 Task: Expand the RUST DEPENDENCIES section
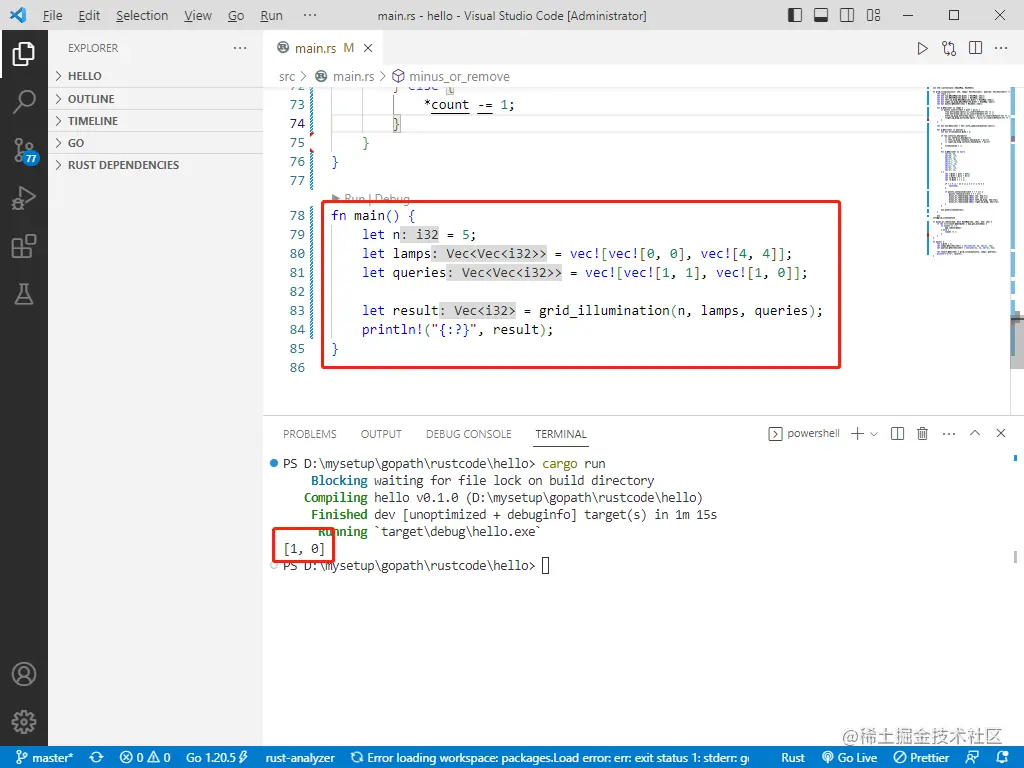pyautogui.click(x=155, y=165)
